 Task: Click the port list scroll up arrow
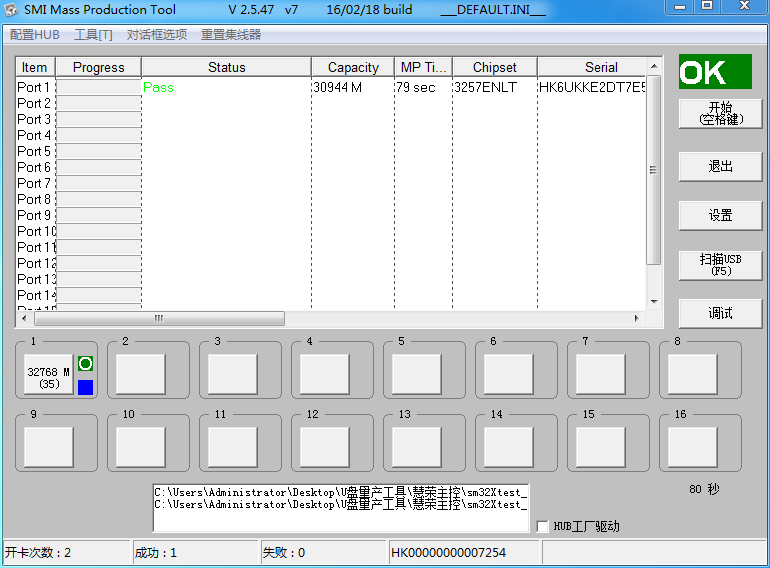point(654,66)
